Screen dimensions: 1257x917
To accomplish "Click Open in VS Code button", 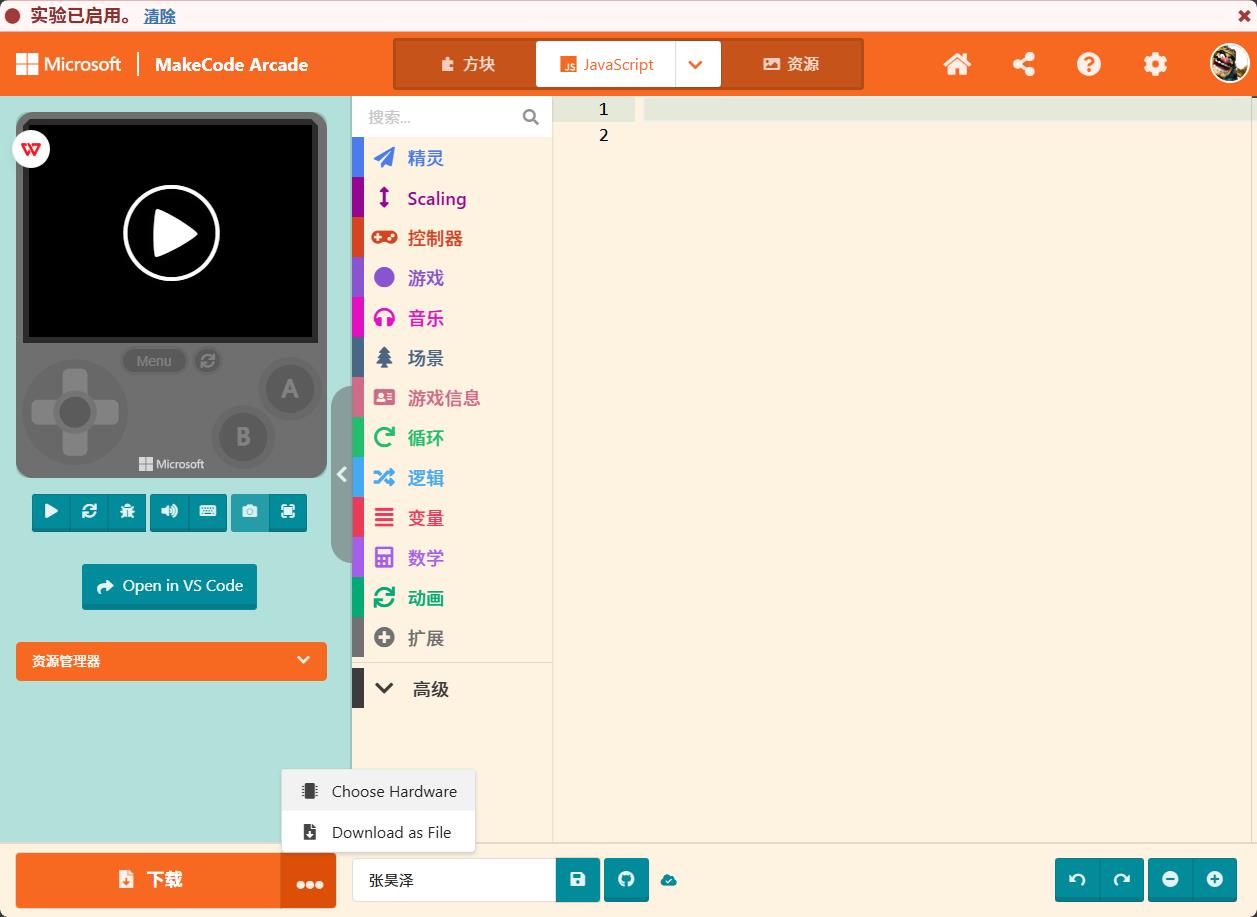I will pos(169,586).
